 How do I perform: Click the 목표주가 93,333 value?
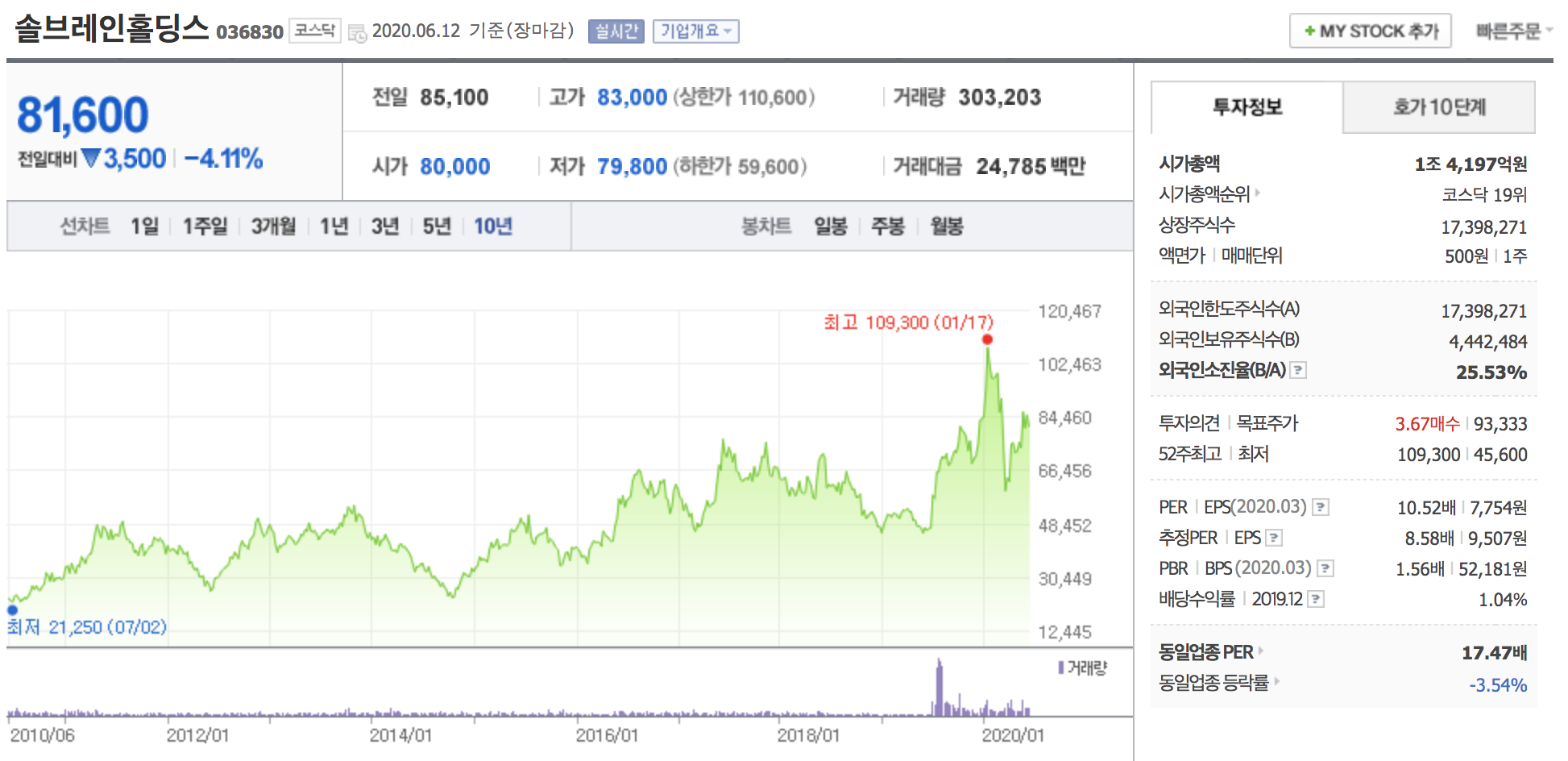(1500, 423)
